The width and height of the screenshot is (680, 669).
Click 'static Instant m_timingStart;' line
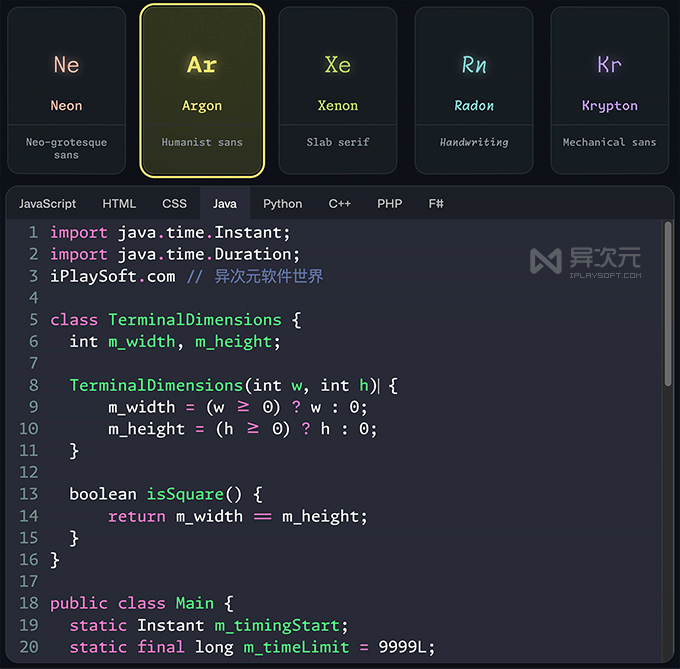pyautogui.click(x=209, y=625)
